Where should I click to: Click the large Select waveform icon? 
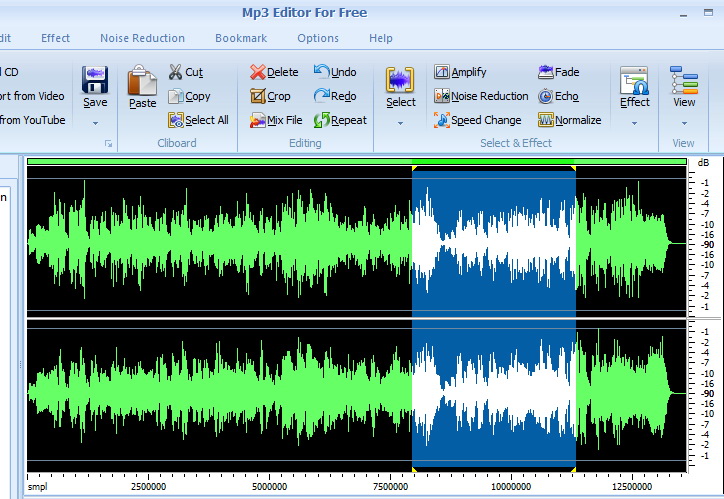click(400, 80)
